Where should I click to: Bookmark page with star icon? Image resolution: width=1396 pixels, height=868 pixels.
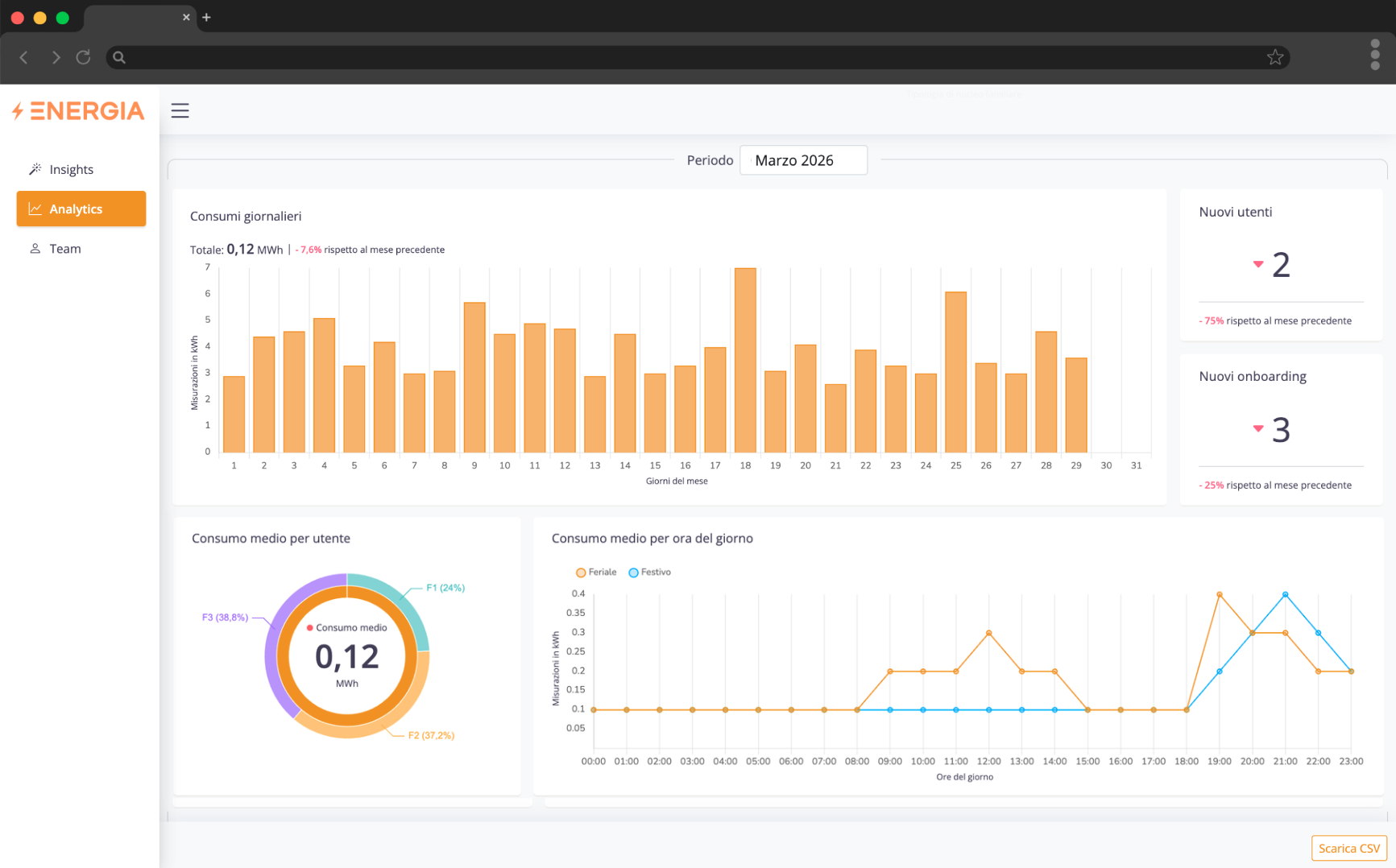1274,57
